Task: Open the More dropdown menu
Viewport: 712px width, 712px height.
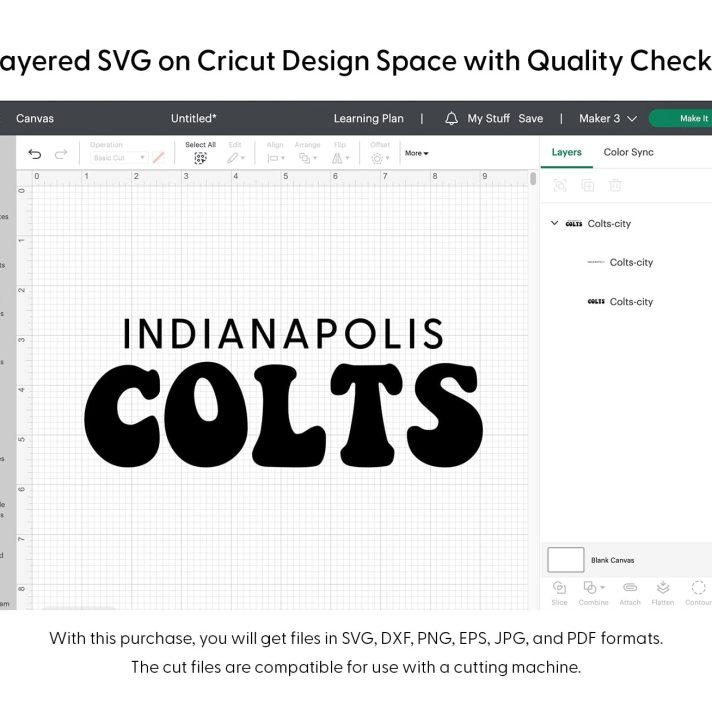Action: click(416, 153)
